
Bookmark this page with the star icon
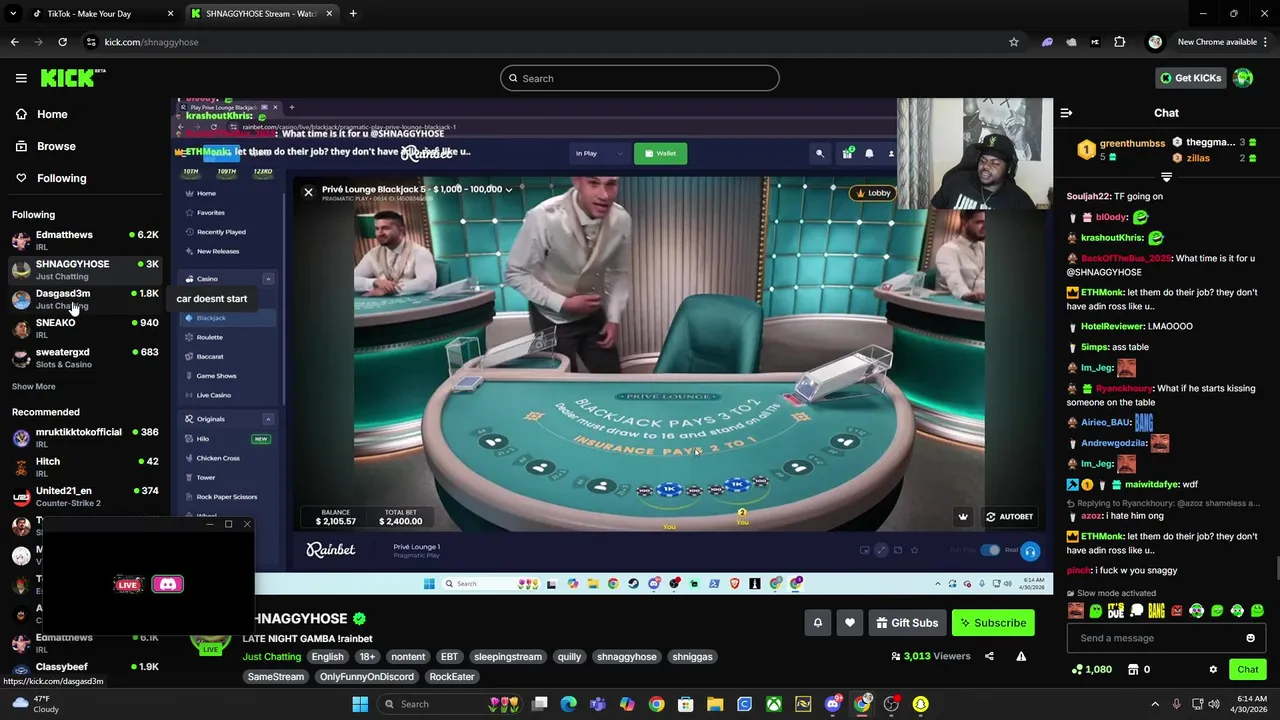coord(1013,42)
